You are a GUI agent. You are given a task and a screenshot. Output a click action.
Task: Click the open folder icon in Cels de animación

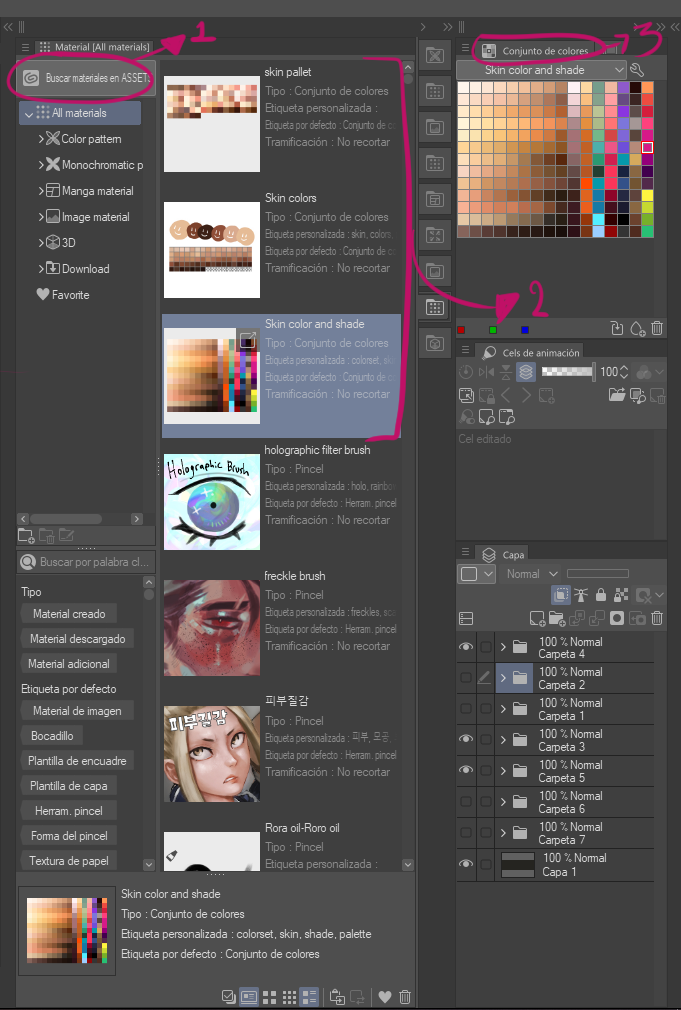click(x=617, y=395)
